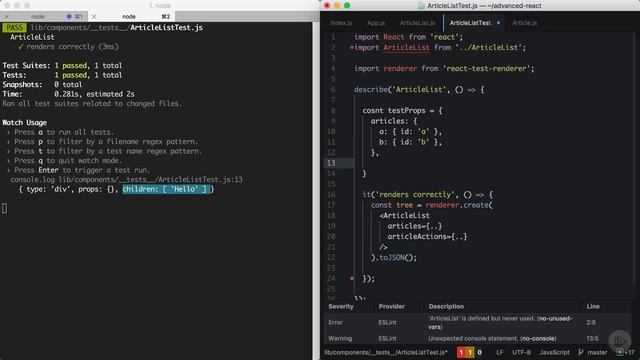Click the underlined ArticleList import name
The width and height of the screenshot is (640, 360).
pyautogui.click(x=406, y=48)
